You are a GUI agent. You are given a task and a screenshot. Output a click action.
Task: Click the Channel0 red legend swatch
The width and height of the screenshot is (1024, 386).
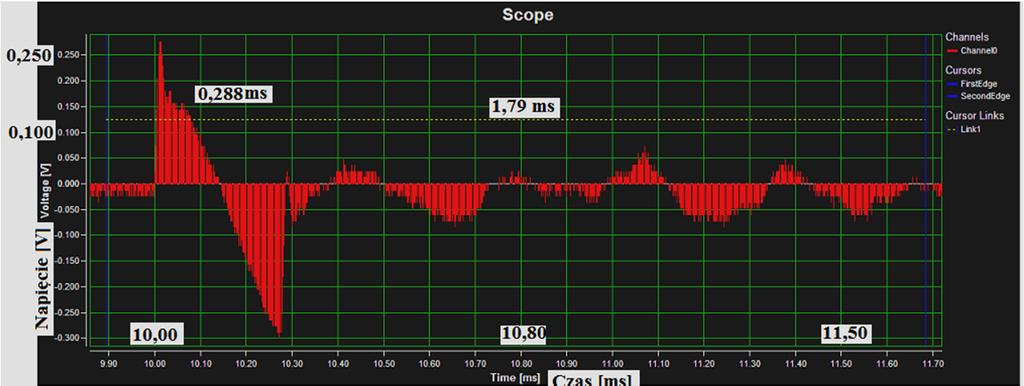click(x=952, y=50)
